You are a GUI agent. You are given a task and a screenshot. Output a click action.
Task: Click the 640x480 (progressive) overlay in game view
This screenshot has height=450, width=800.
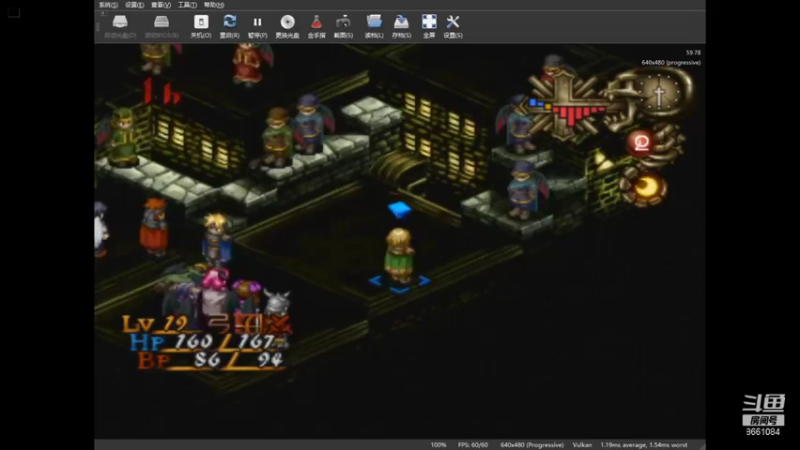(671, 62)
